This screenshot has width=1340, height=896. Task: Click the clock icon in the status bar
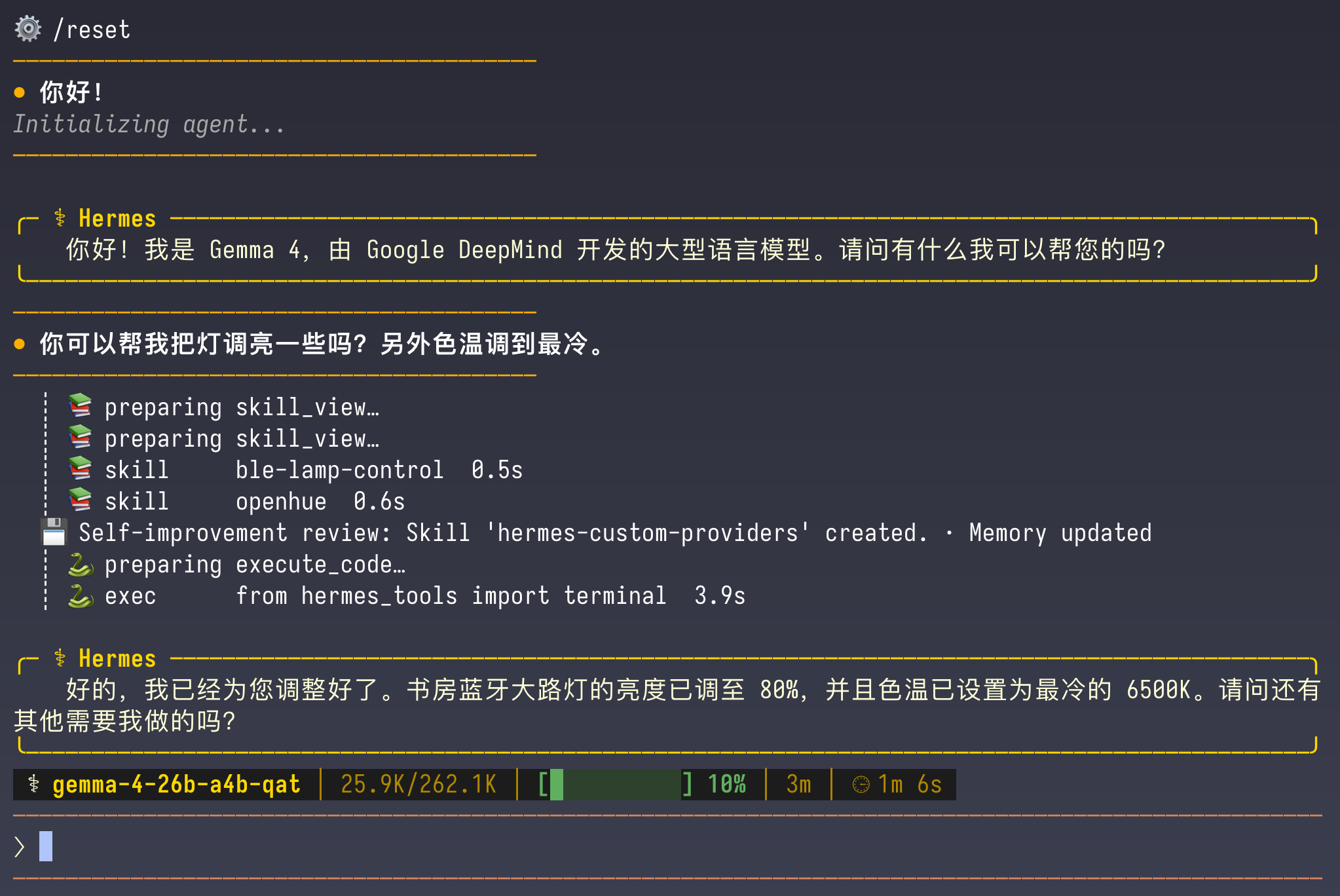pyautogui.click(x=861, y=785)
